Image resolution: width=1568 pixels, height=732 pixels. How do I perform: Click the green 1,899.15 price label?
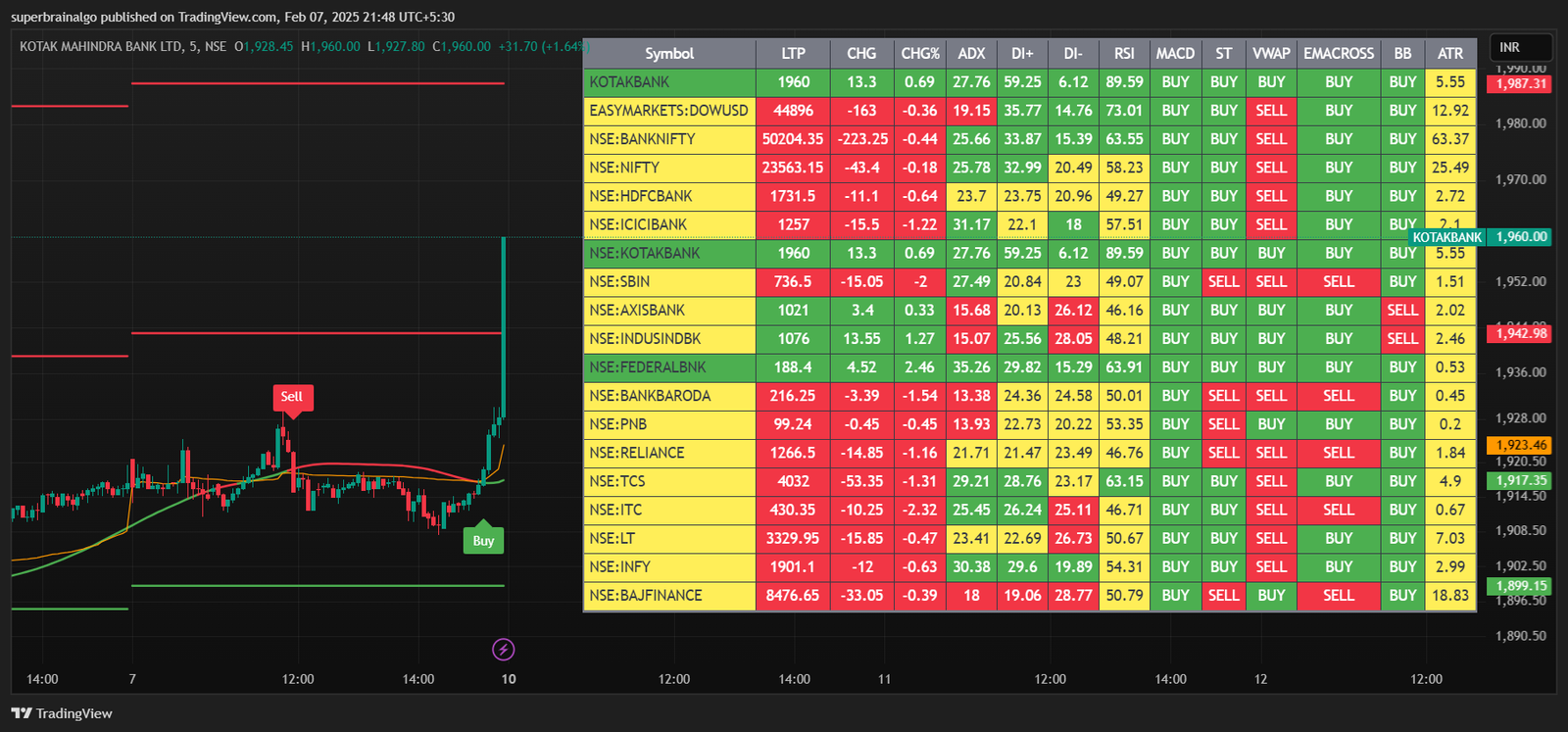coord(1521,586)
